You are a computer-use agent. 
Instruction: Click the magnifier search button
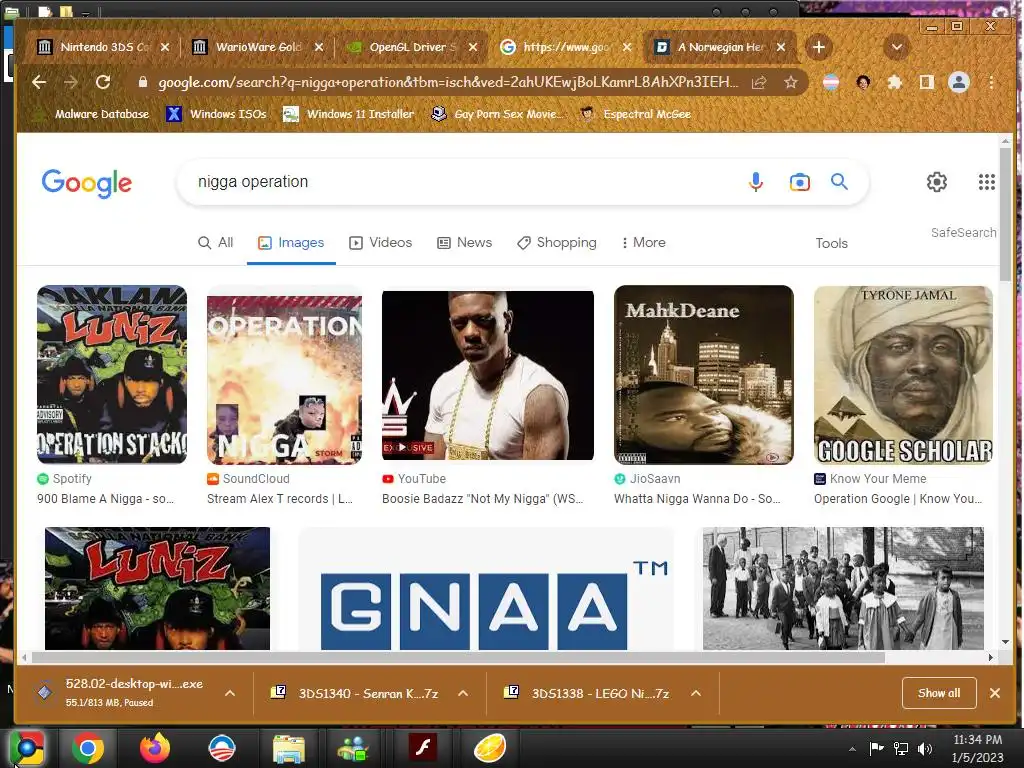tap(839, 182)
